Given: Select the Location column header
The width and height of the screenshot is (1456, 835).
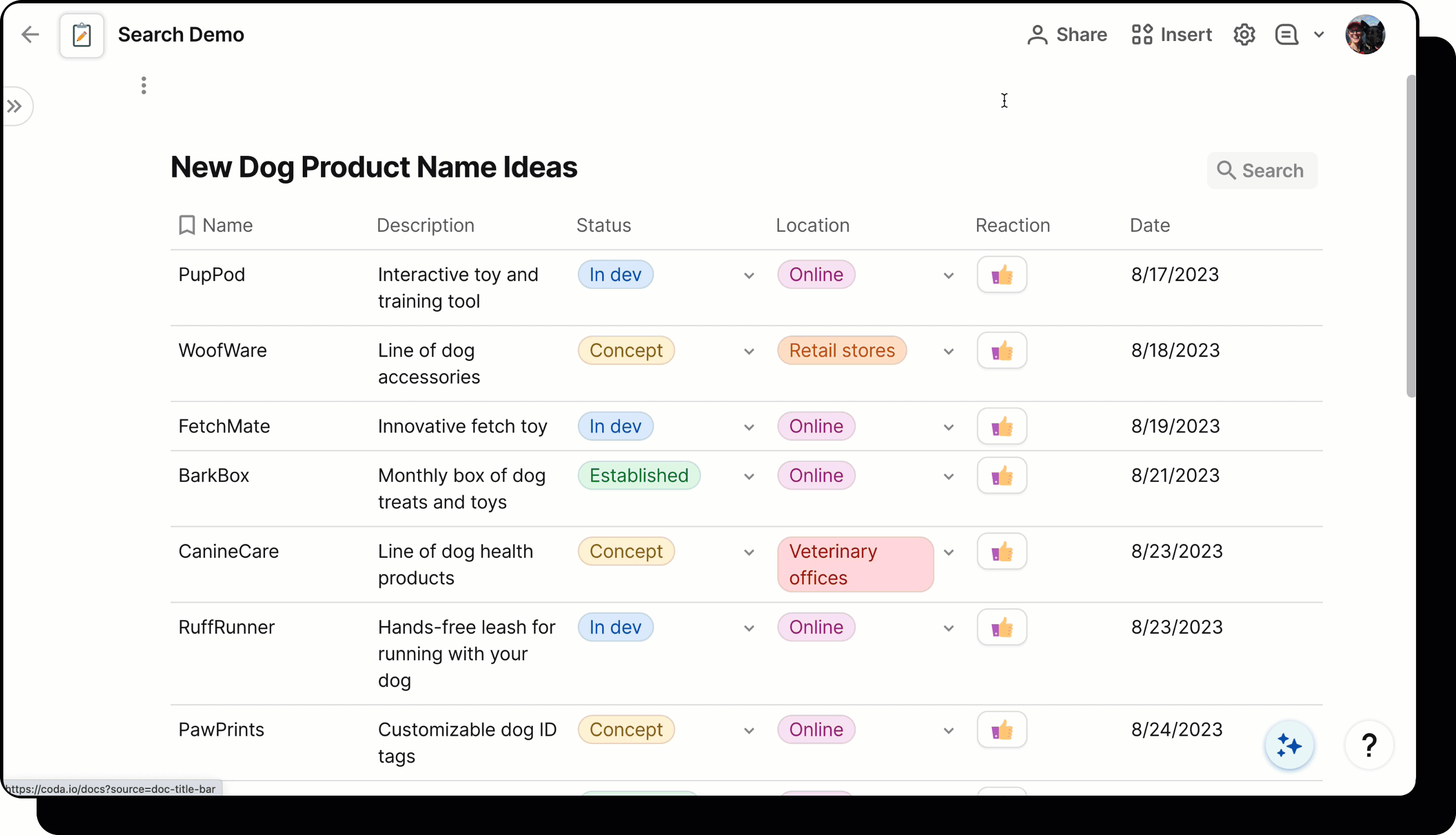Looking at the screenshot, I should (813, 225).
